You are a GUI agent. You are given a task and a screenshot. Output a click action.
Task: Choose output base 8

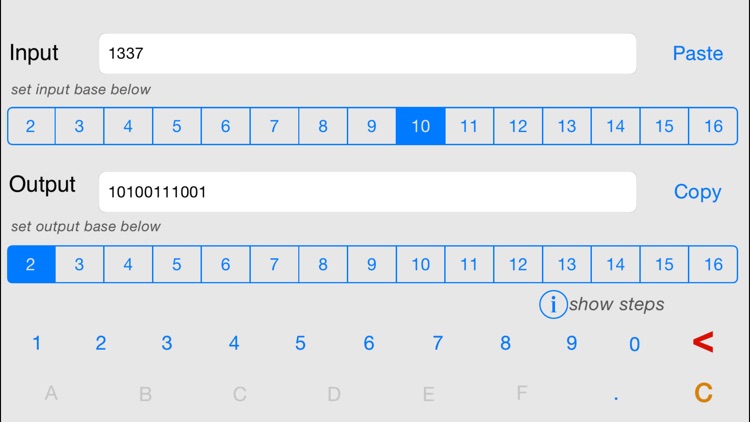coord(323,264)
